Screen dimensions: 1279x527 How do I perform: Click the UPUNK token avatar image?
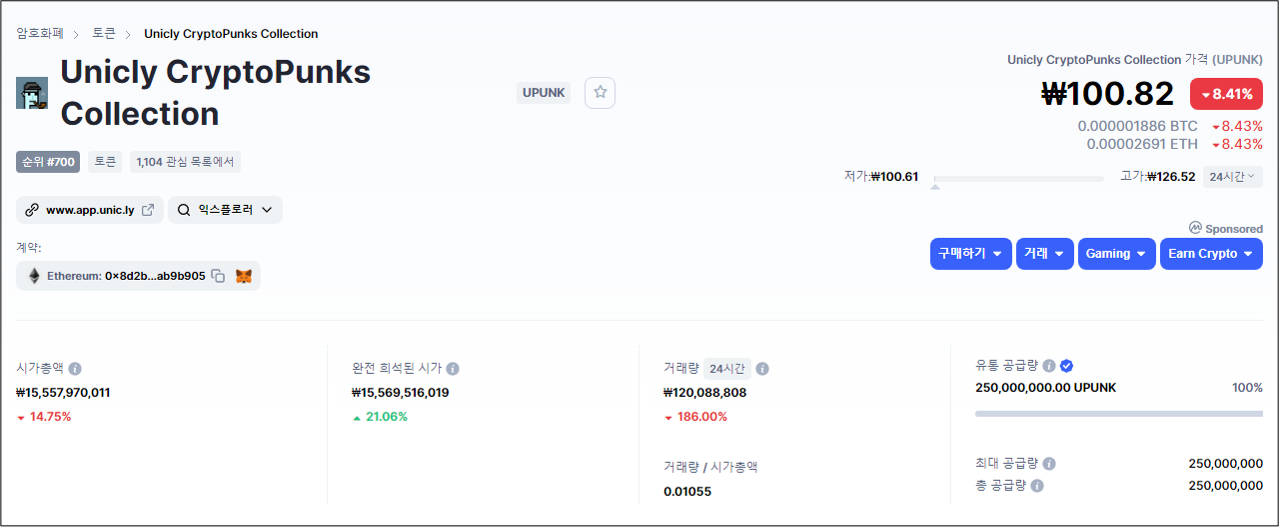(x=32, y=93)
